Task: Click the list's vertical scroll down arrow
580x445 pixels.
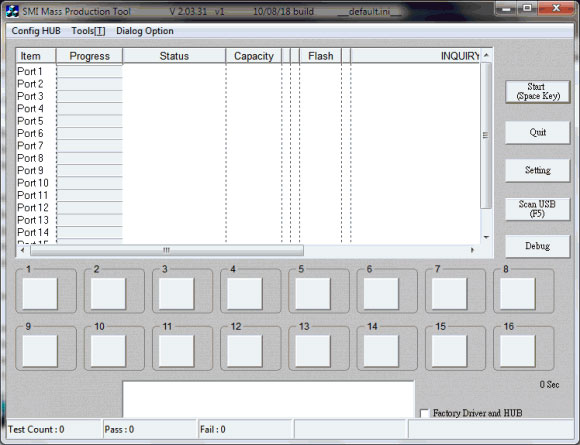Action: pos(486,237)
